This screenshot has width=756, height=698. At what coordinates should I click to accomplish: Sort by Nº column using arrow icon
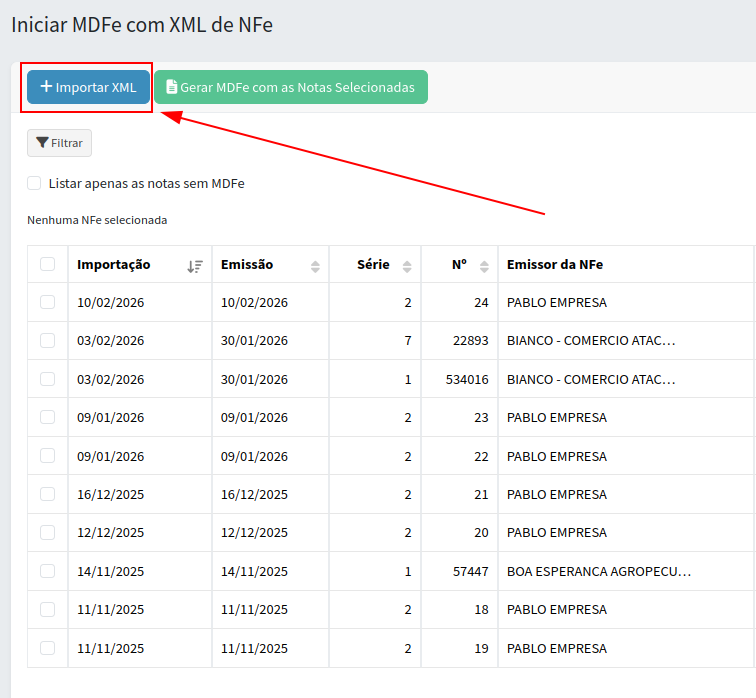coord(485,265)
